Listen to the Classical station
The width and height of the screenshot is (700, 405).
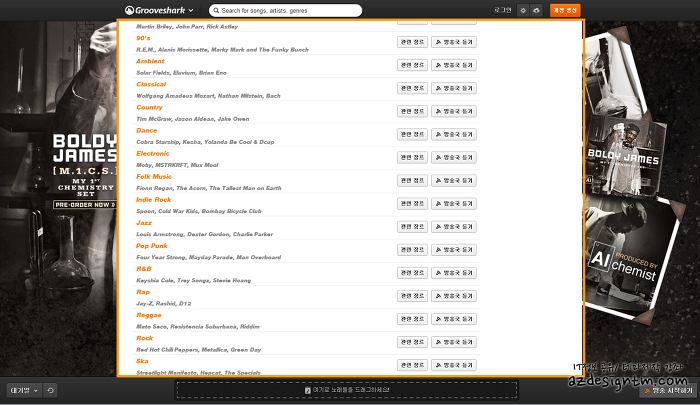click(x=454, y=88)
